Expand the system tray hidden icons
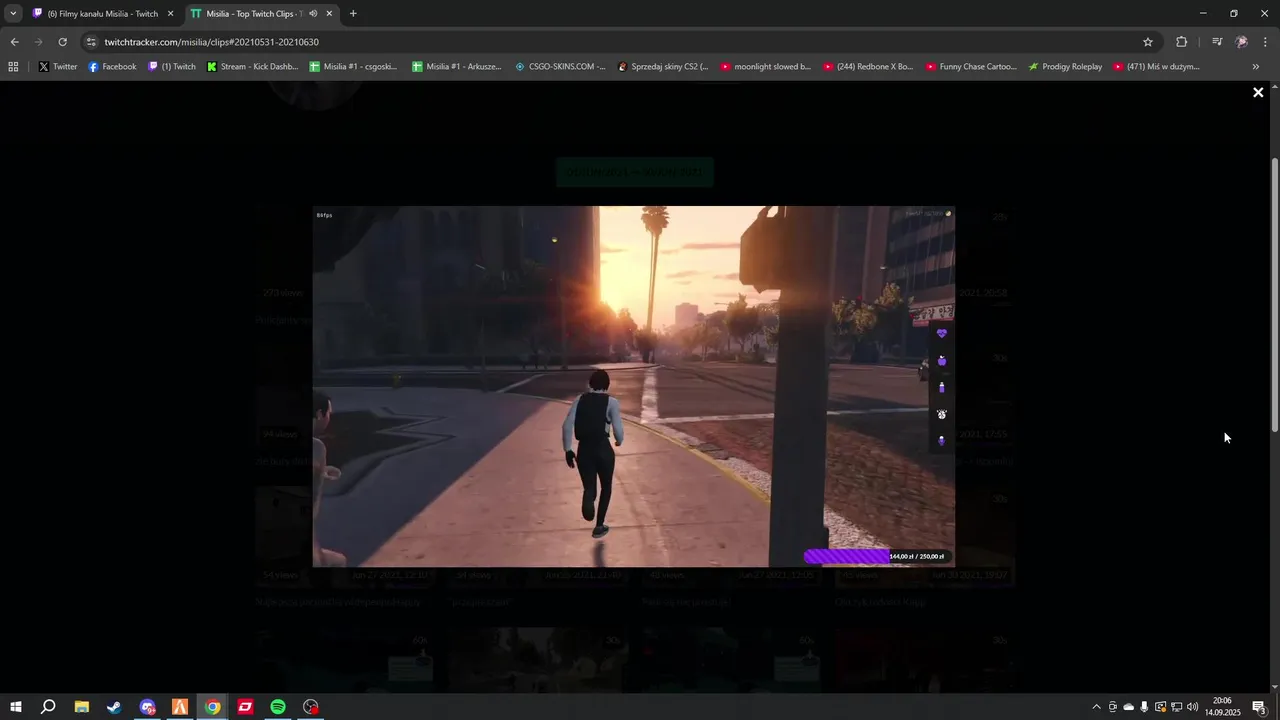 coord(1096,707)
